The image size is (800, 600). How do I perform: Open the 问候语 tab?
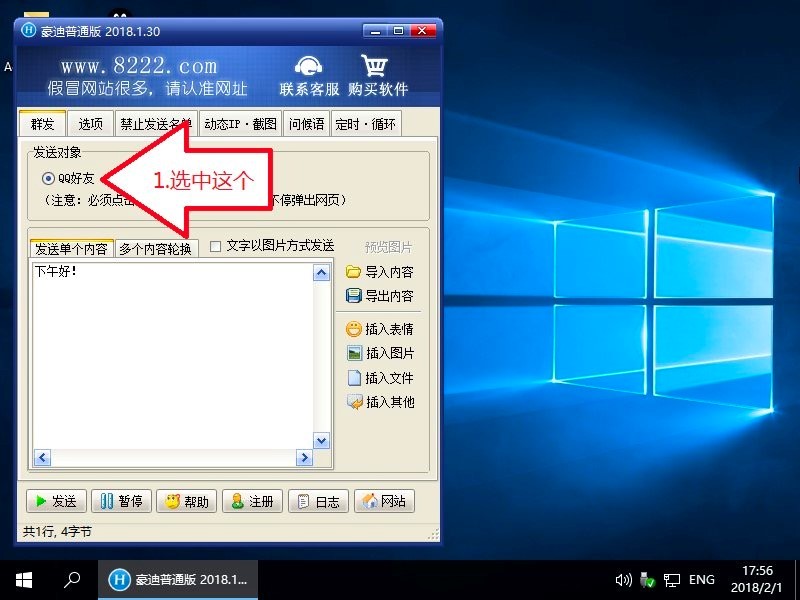pos(306,124)
